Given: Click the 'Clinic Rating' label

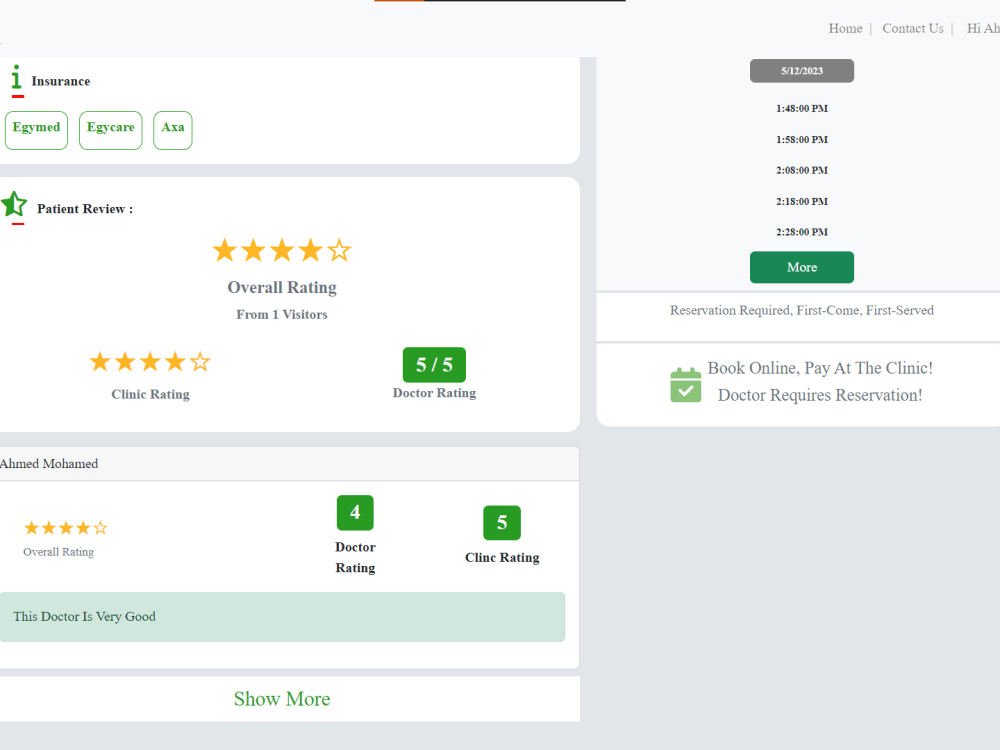Looking at the screenshot, I should pyautogui.click(x=151, y=394).
